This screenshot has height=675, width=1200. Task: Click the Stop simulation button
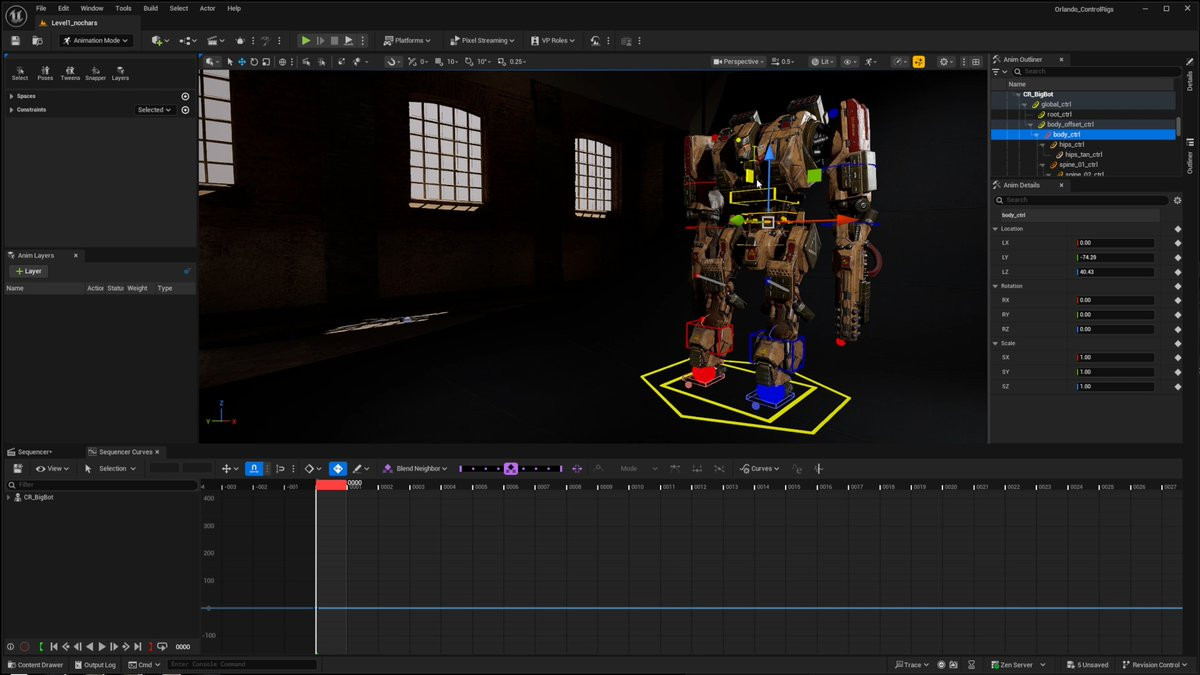tap(334, 40)
